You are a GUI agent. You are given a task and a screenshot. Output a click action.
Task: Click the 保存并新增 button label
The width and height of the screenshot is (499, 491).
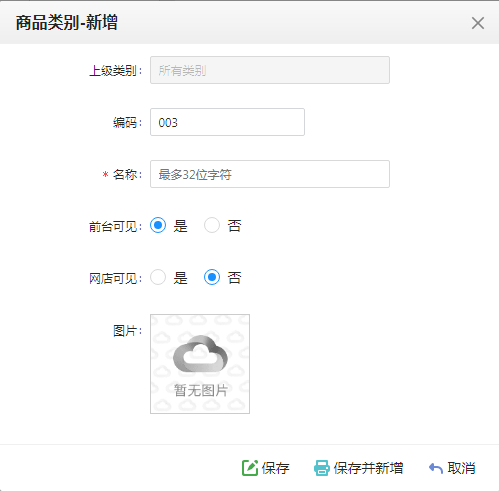[368, 468]
